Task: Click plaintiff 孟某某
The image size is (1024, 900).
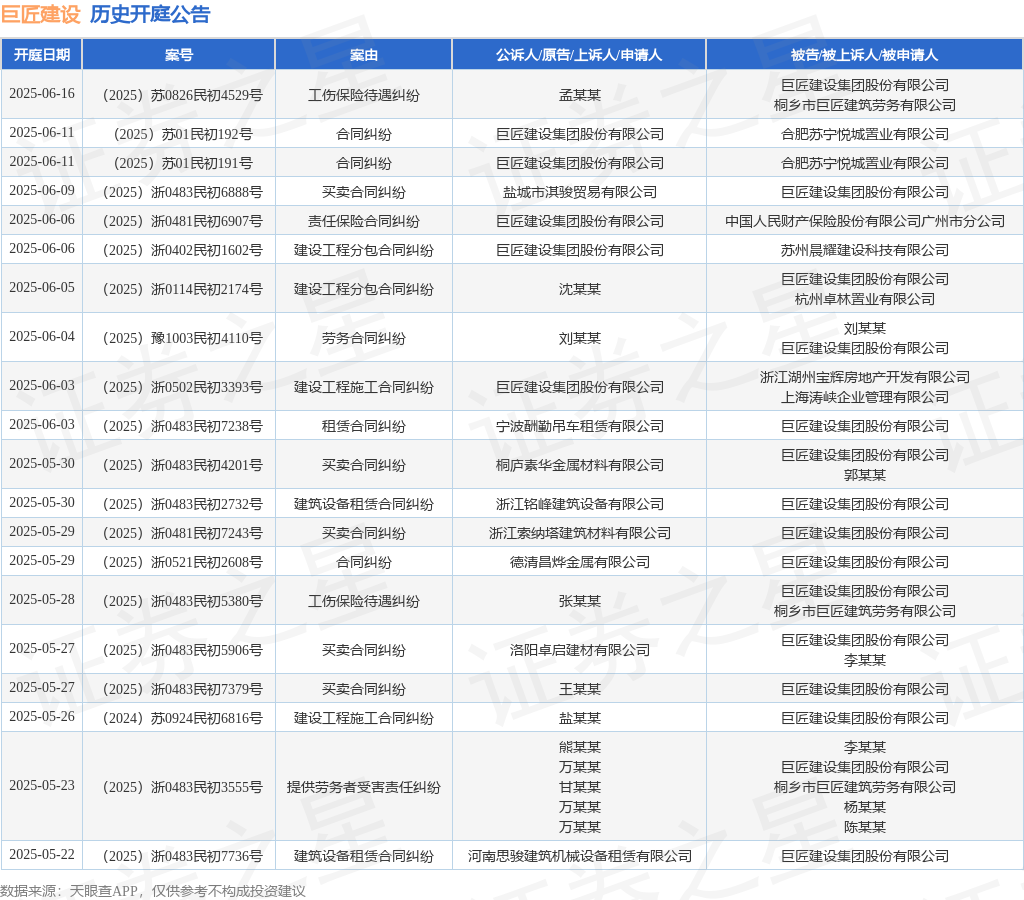Action: 579,95
